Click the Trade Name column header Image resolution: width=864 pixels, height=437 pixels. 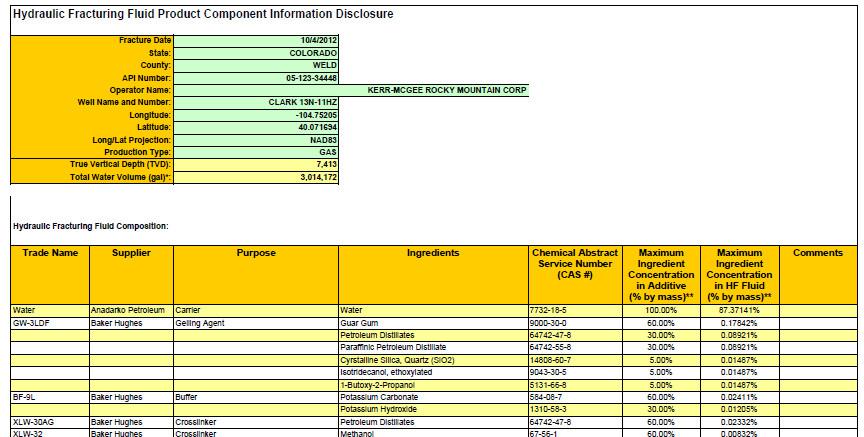tap(49, 253)
